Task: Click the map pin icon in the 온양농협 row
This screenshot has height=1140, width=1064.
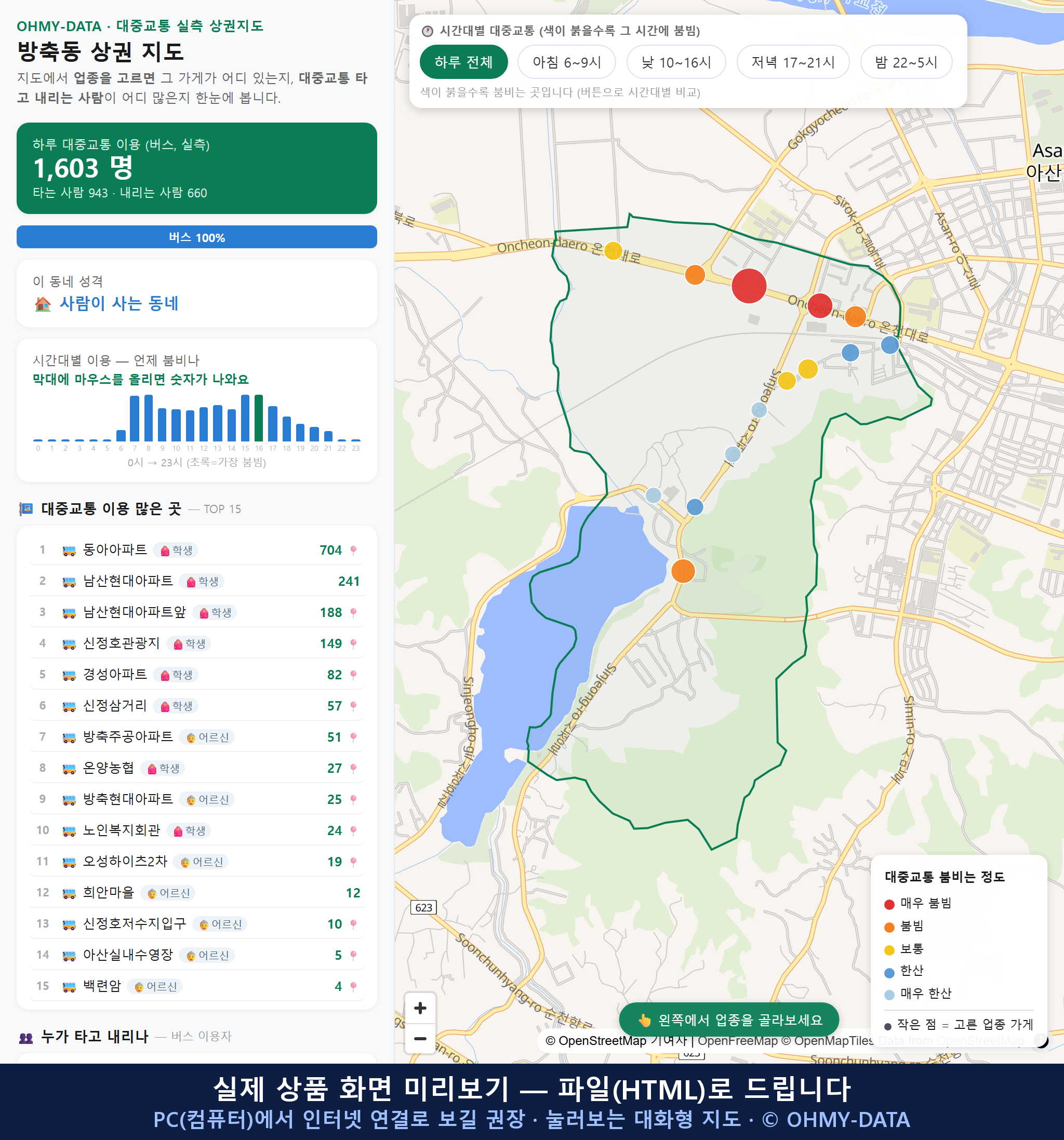Action: pos(353,769)
